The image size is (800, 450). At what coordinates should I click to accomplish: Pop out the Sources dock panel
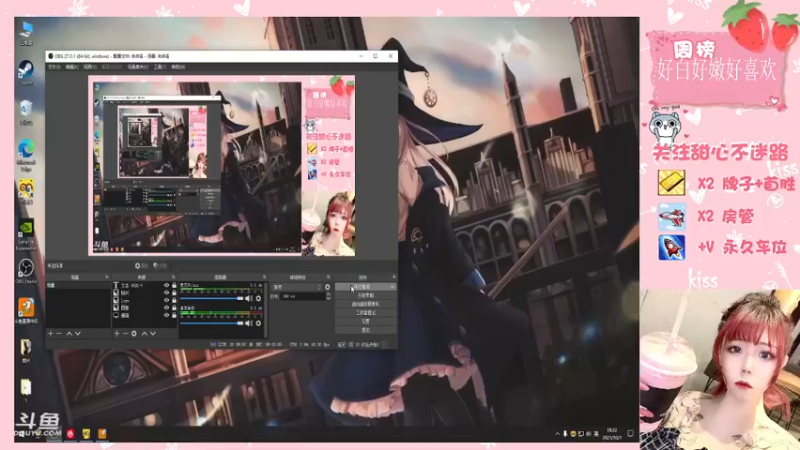(x=173, y=277)
